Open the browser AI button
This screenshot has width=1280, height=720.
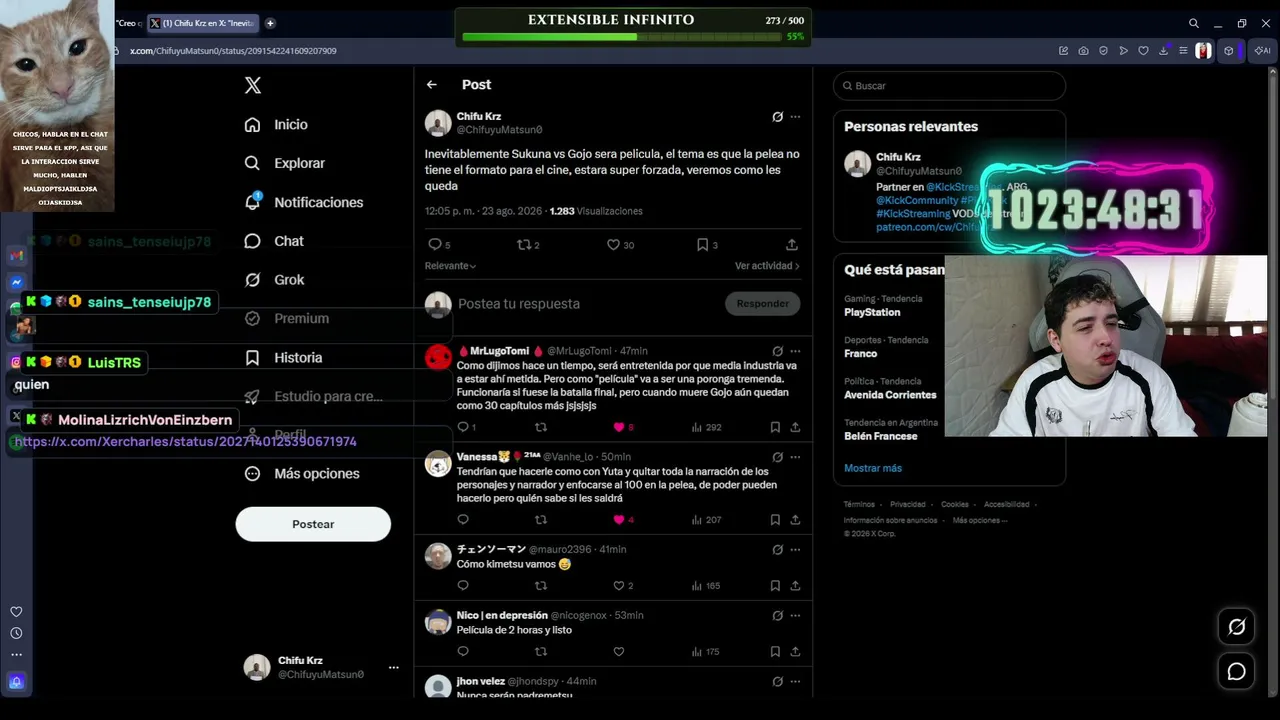[x=1264, y=51]
